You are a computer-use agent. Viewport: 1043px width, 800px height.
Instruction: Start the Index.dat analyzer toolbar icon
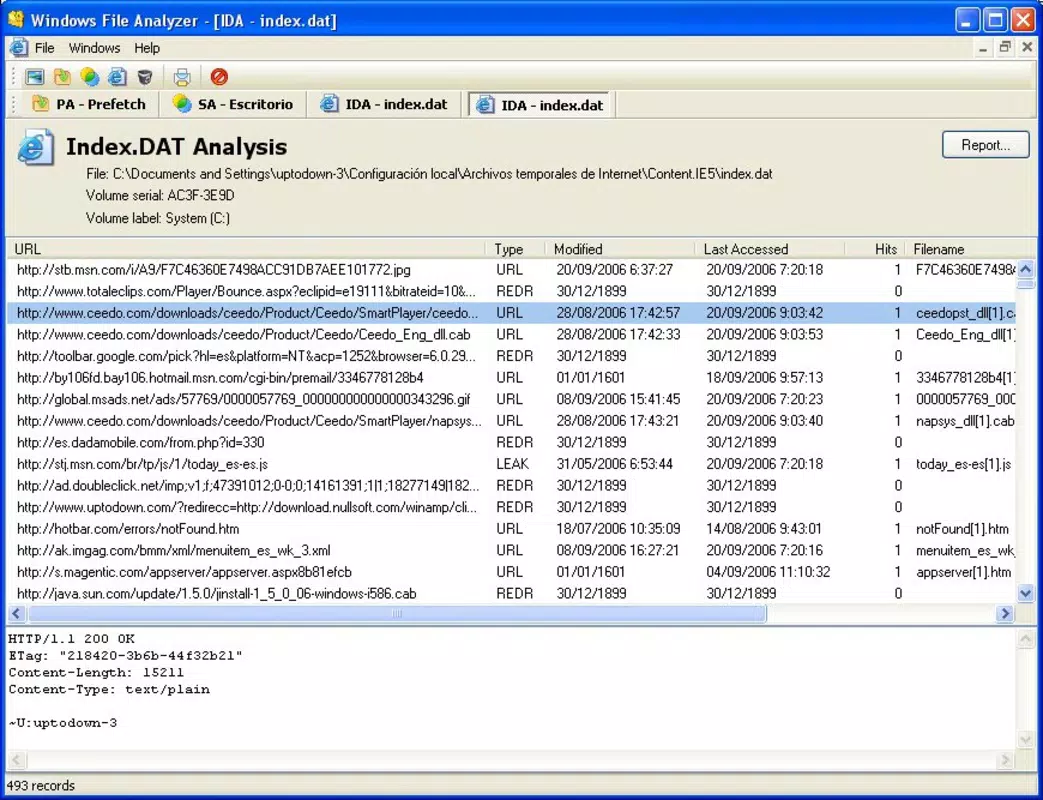[x=117, y=77]
